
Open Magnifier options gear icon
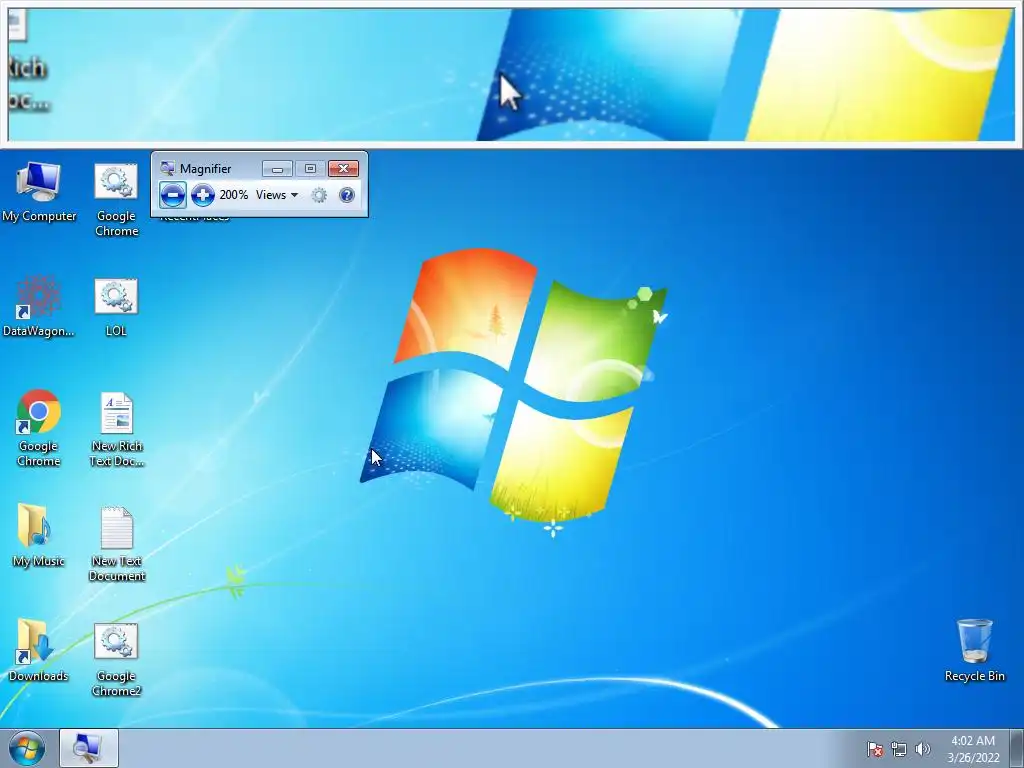tap(319, 195)
